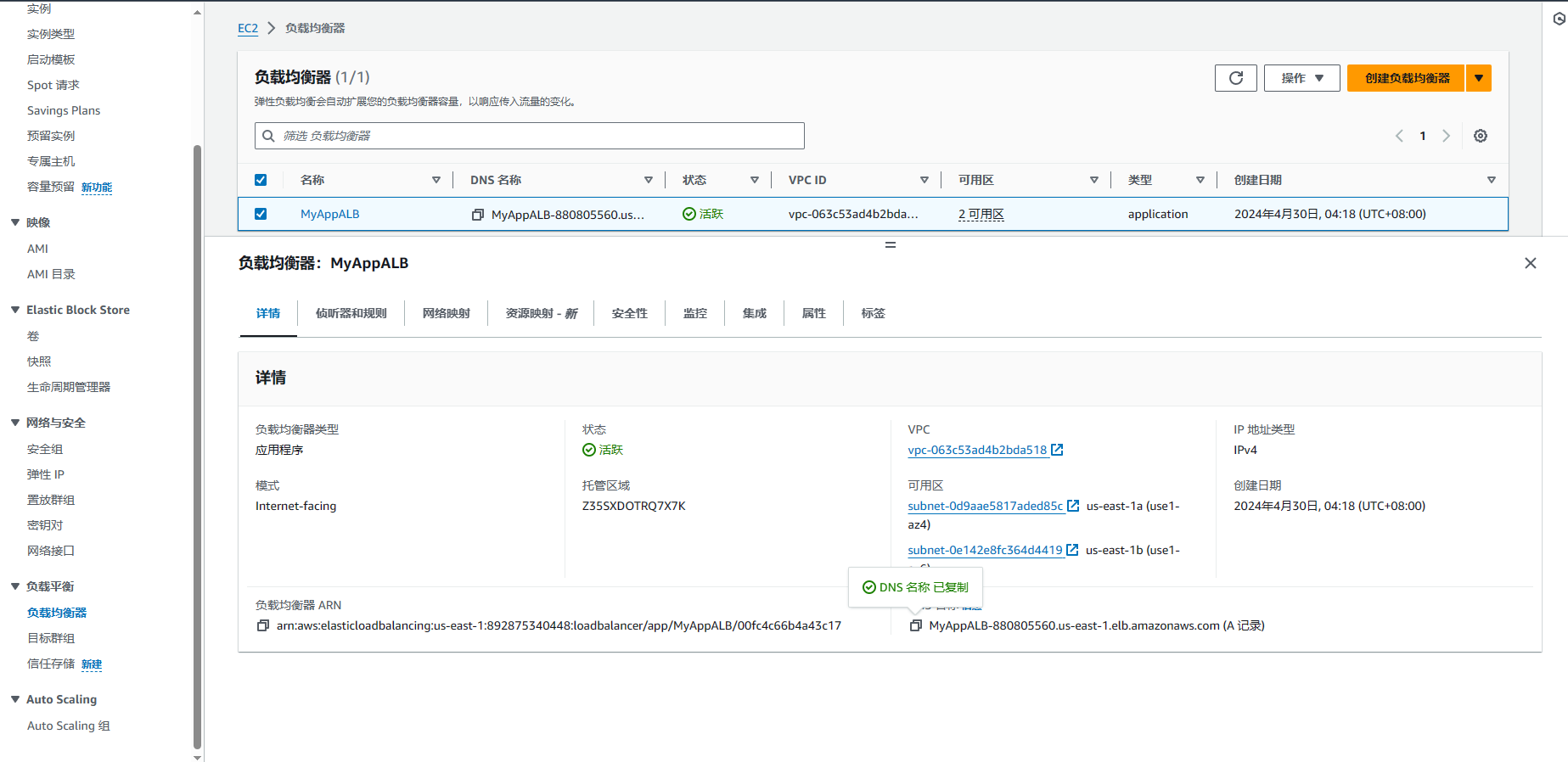Open AMI 目录 in sidebar
This screenshot has height=762, width=1568.
point(51,274)
